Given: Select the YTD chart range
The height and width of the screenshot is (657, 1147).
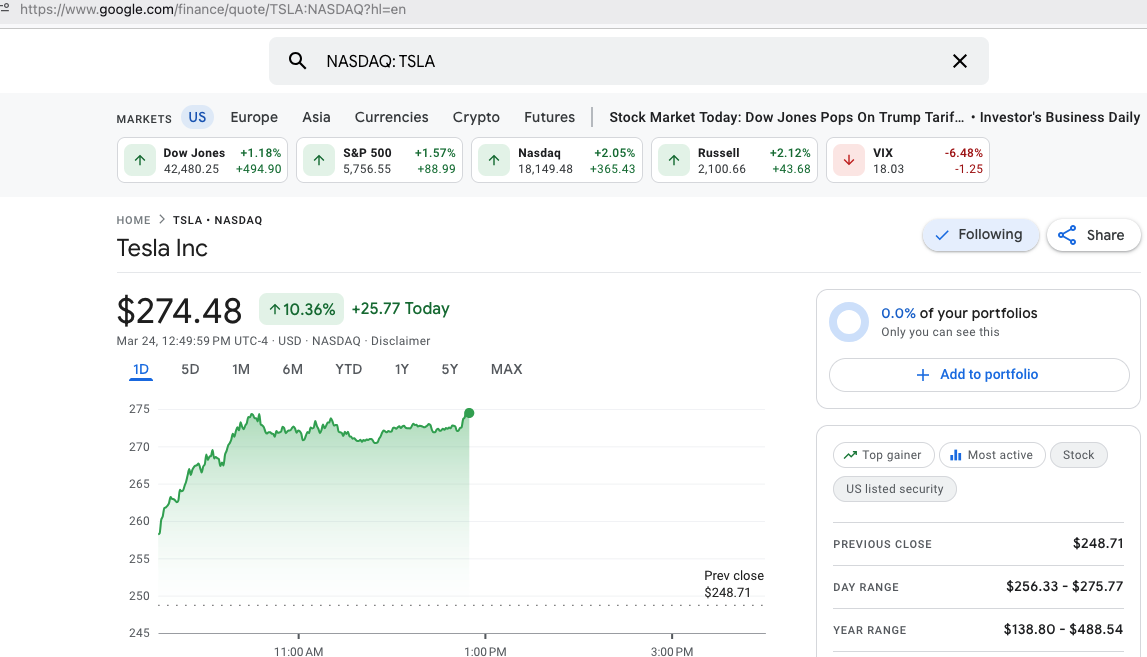Looking at the screenshot, I should (x=348, y=369).
